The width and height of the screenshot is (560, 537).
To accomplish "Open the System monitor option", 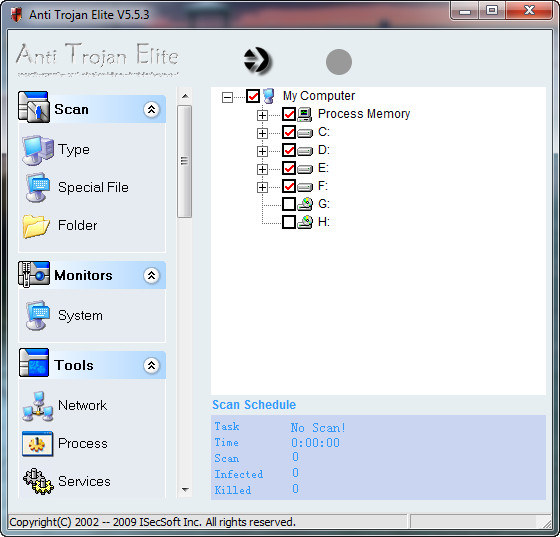I will coord(80,316).
